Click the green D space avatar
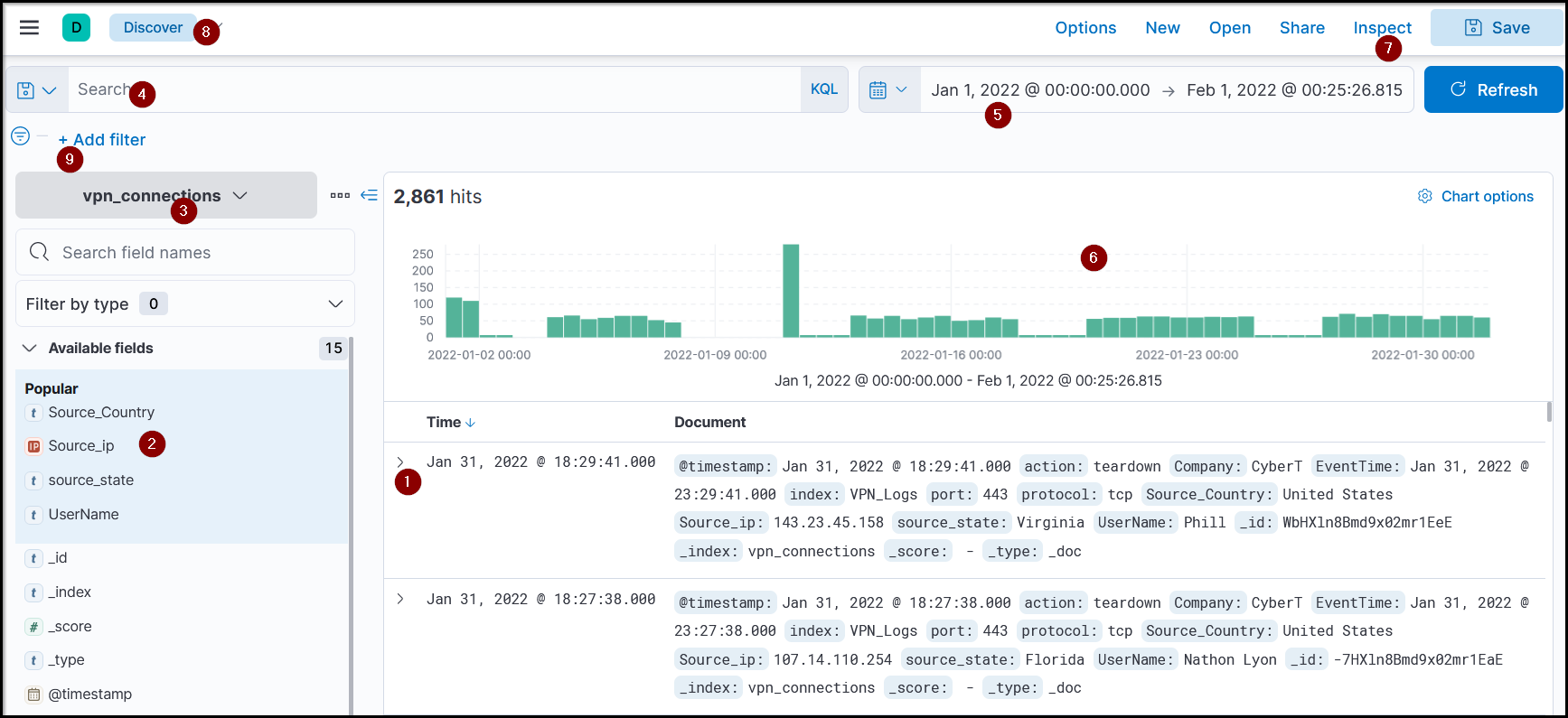 coord(76,27)
